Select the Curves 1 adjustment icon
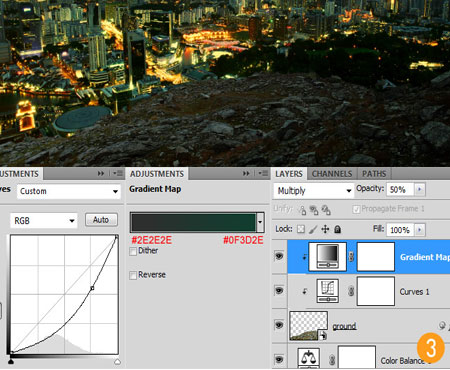The width and height of the screenshot is (450, 370). point(328,291)
